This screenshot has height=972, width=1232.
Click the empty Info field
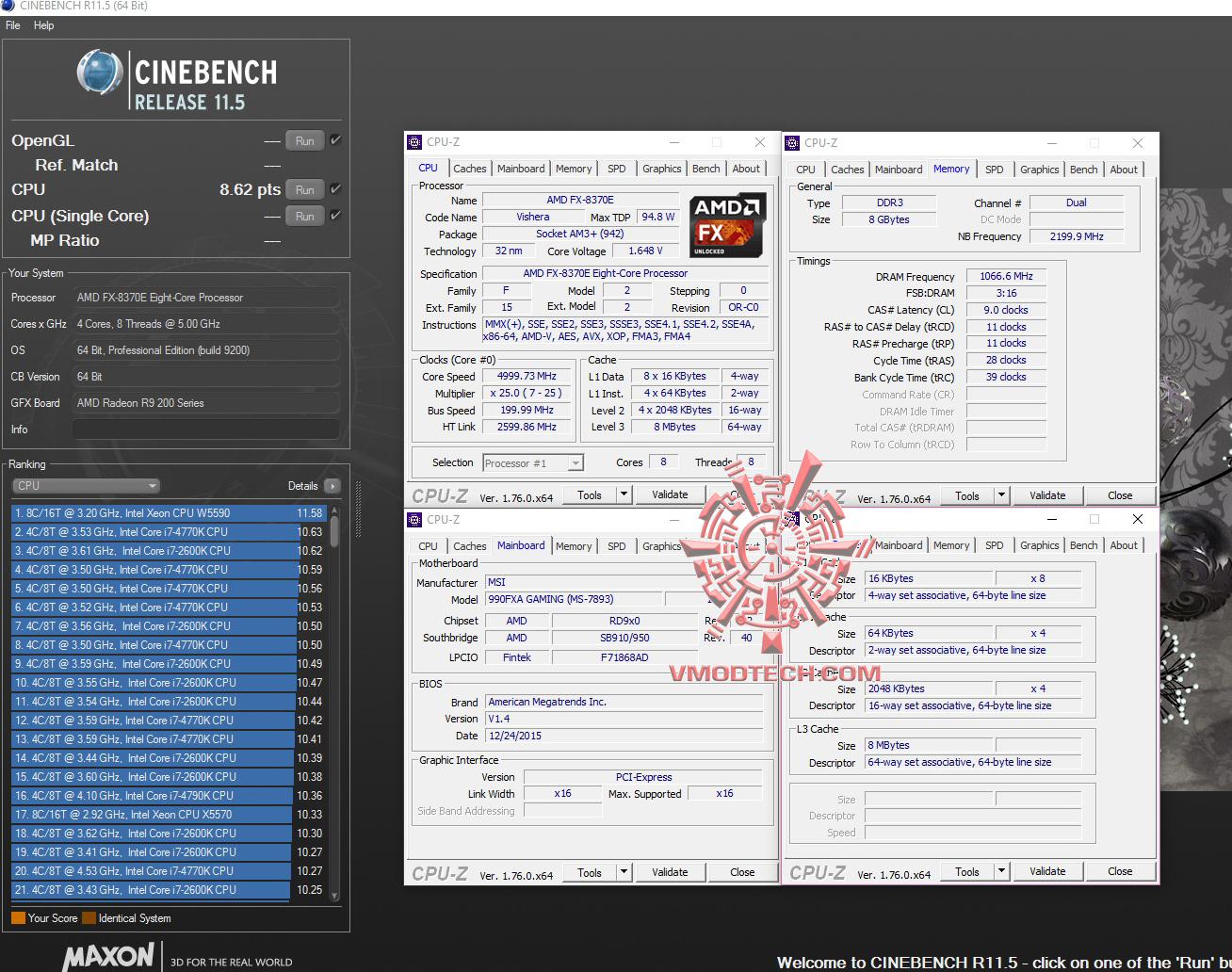pos(205,429)
